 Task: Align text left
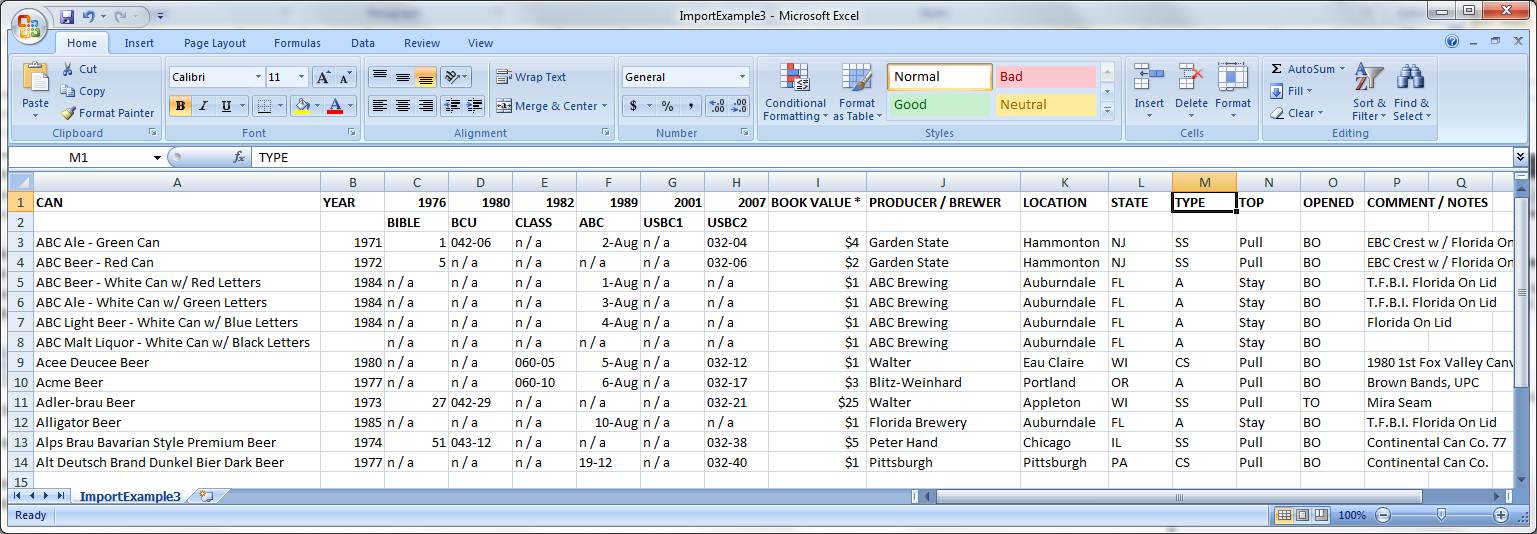380,106
